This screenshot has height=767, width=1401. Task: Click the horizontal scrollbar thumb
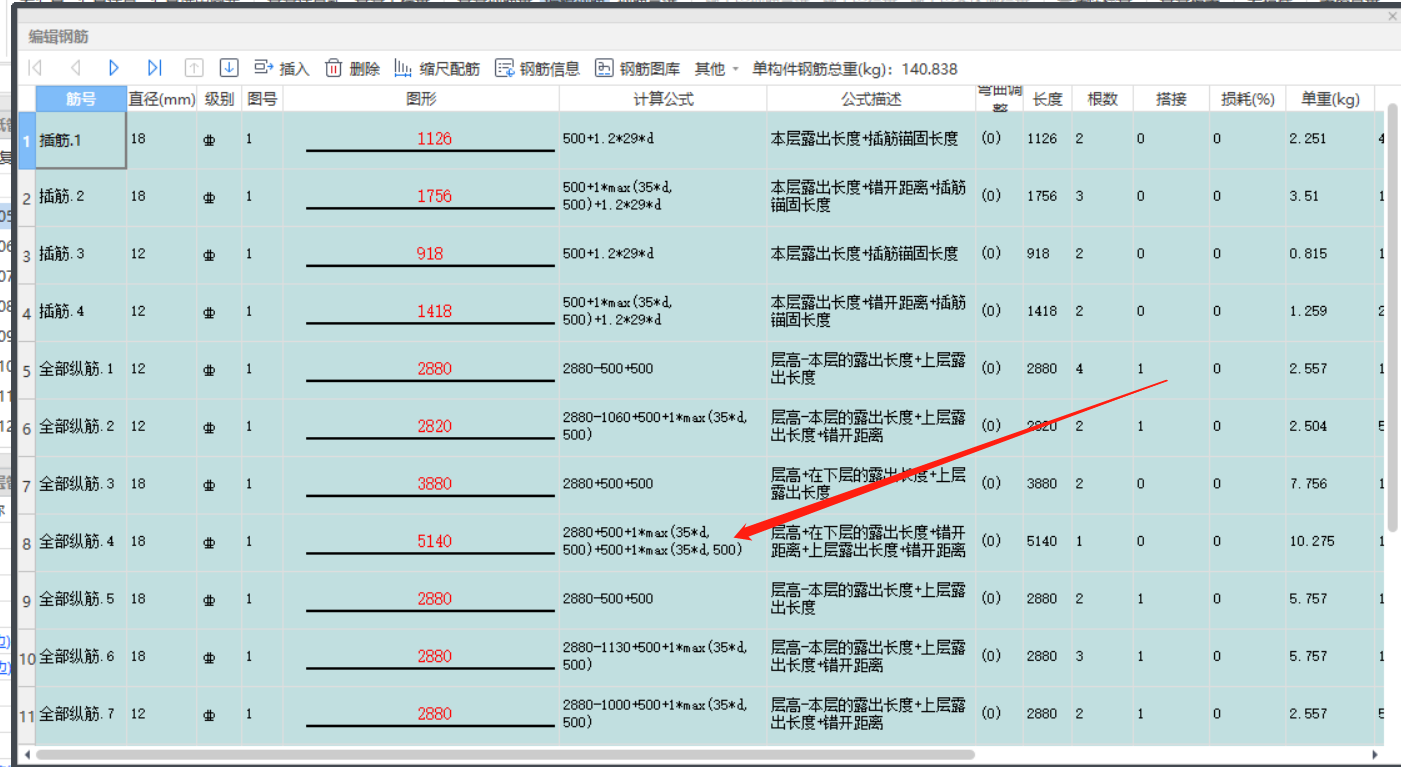[x=505, y=754]
